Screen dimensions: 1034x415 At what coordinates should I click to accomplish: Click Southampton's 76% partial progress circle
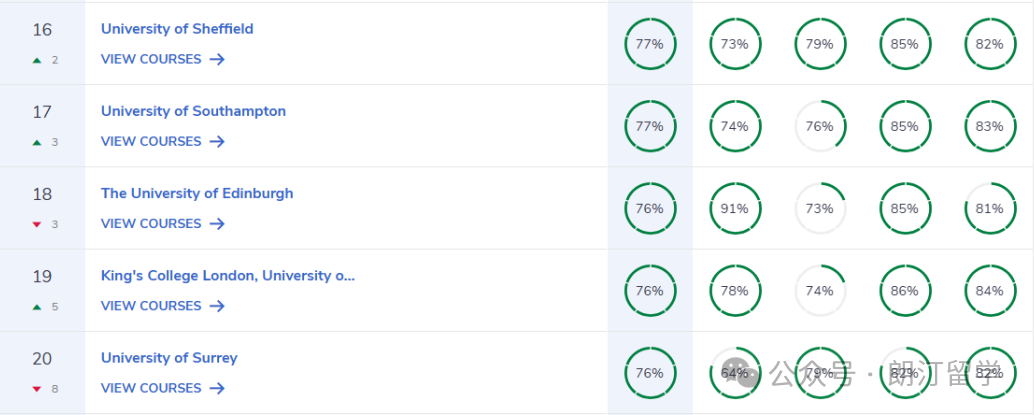820,126
